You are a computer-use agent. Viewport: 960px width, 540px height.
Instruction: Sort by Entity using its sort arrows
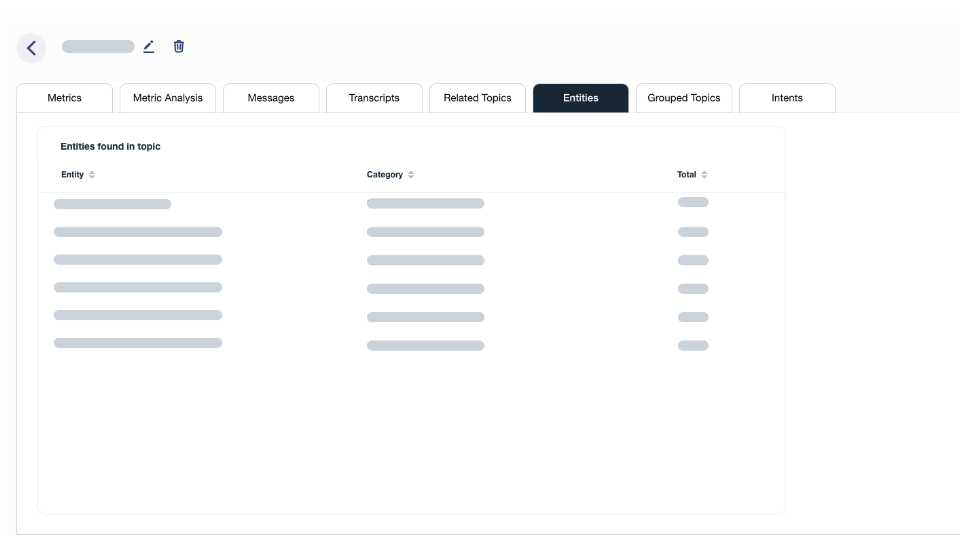(x=92, y=175)
